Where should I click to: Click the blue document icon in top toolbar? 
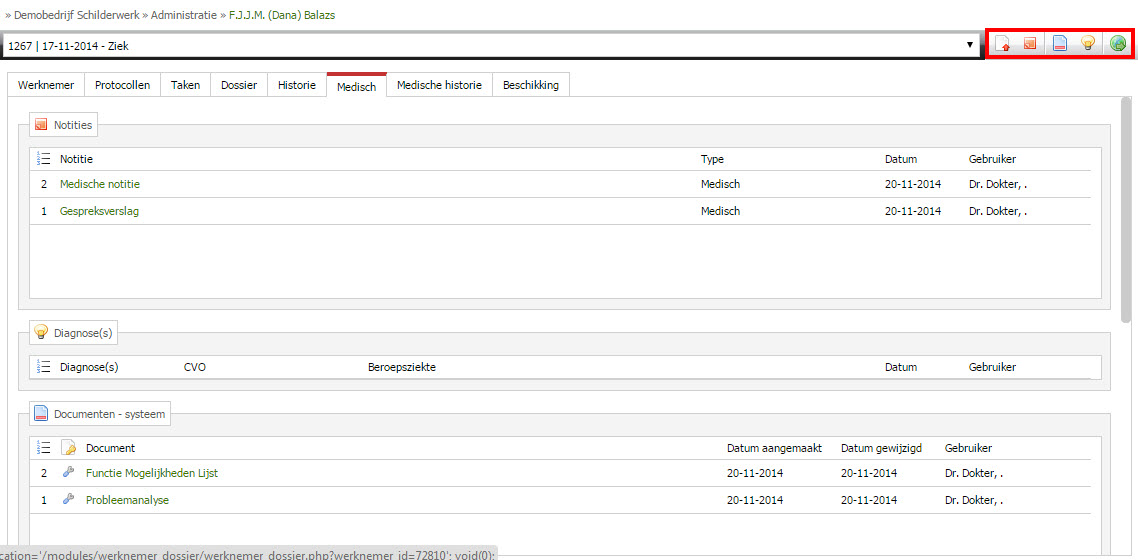click(1060, 44)
